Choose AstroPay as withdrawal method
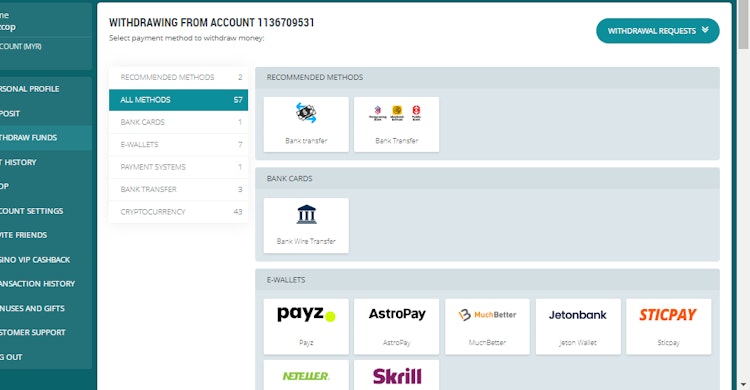Image resolution: width=750 pixels, height=390 pixels. click(397, 326)
